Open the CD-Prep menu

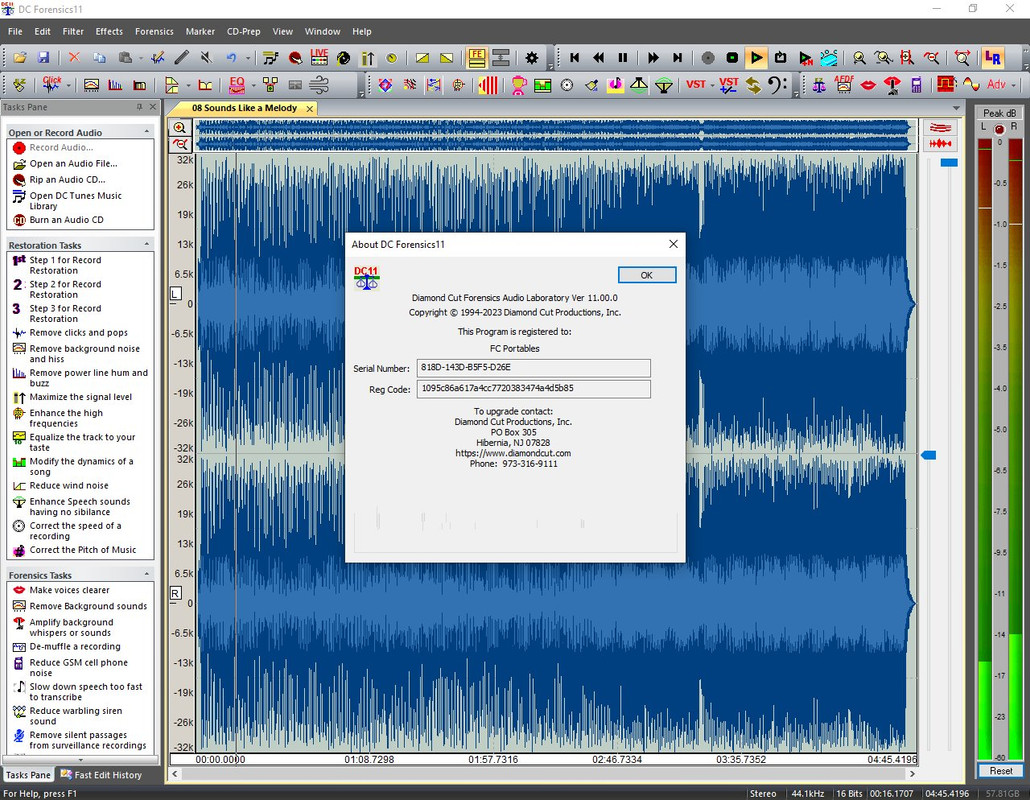244,32
